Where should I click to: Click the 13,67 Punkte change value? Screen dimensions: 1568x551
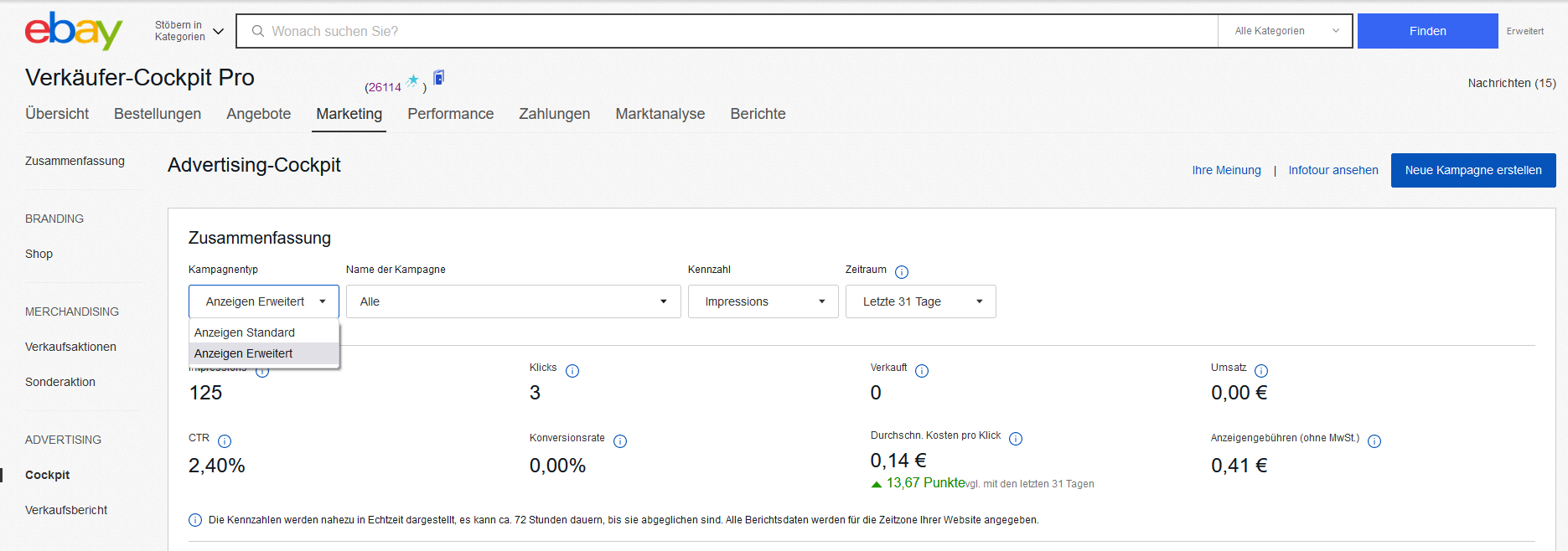[x=925, y=483]
